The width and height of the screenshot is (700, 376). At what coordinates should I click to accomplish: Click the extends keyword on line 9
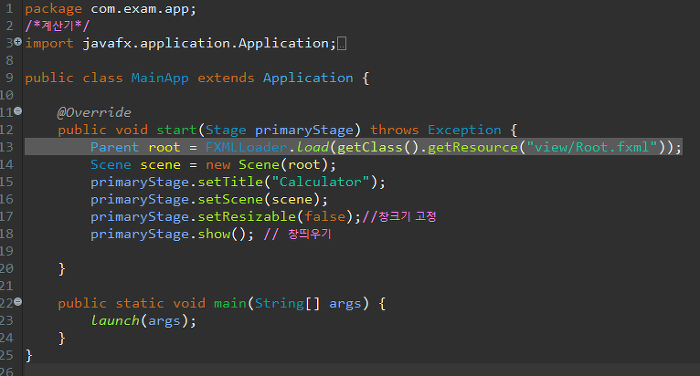point(226,78)
